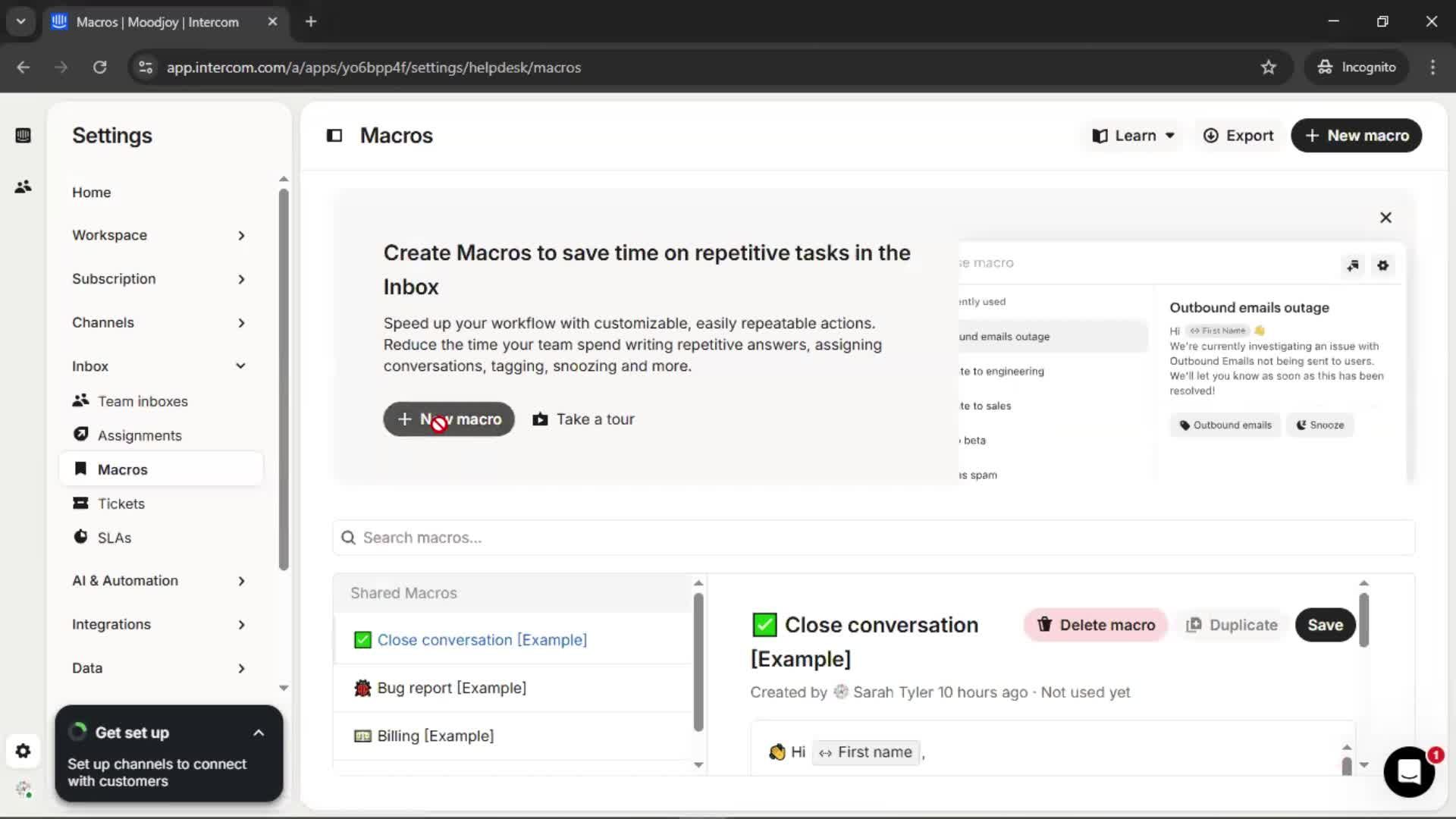Select Billing [Example] macro

point(513,736)
